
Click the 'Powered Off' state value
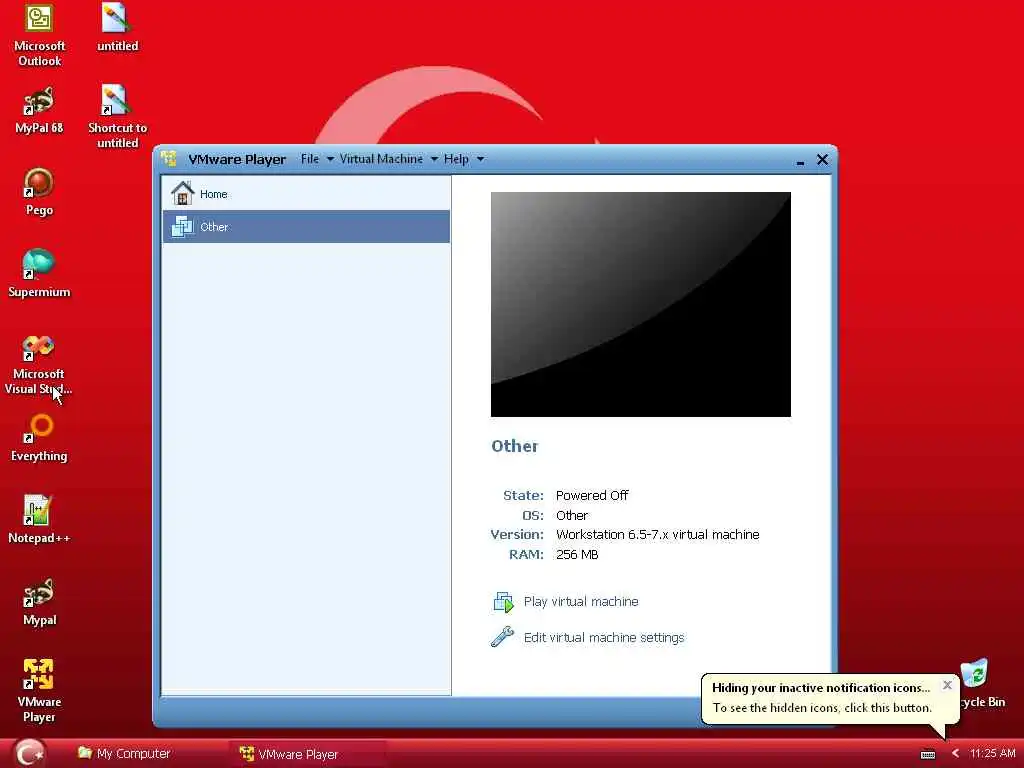coord(592,496)
